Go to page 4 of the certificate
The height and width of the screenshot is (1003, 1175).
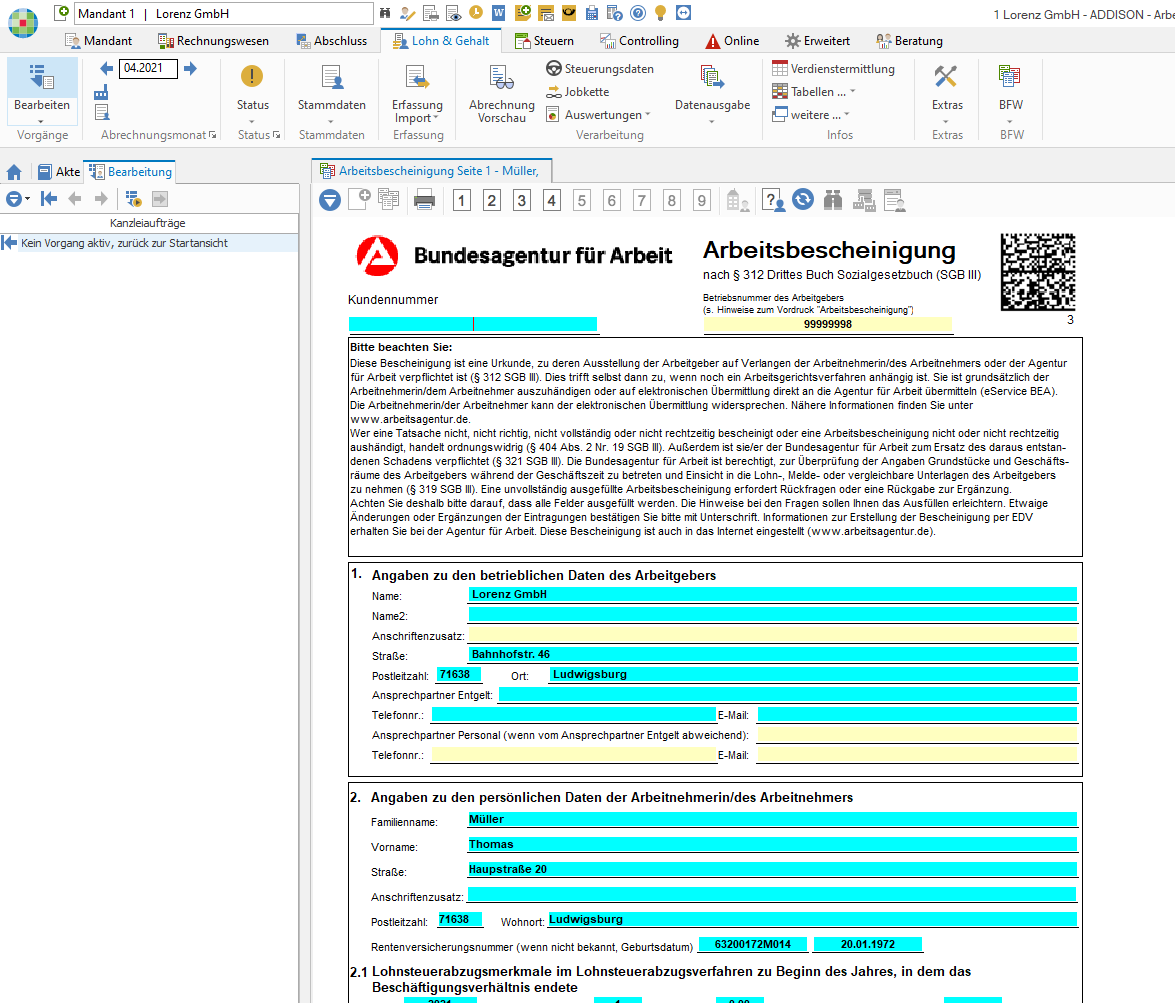point(552,201)
